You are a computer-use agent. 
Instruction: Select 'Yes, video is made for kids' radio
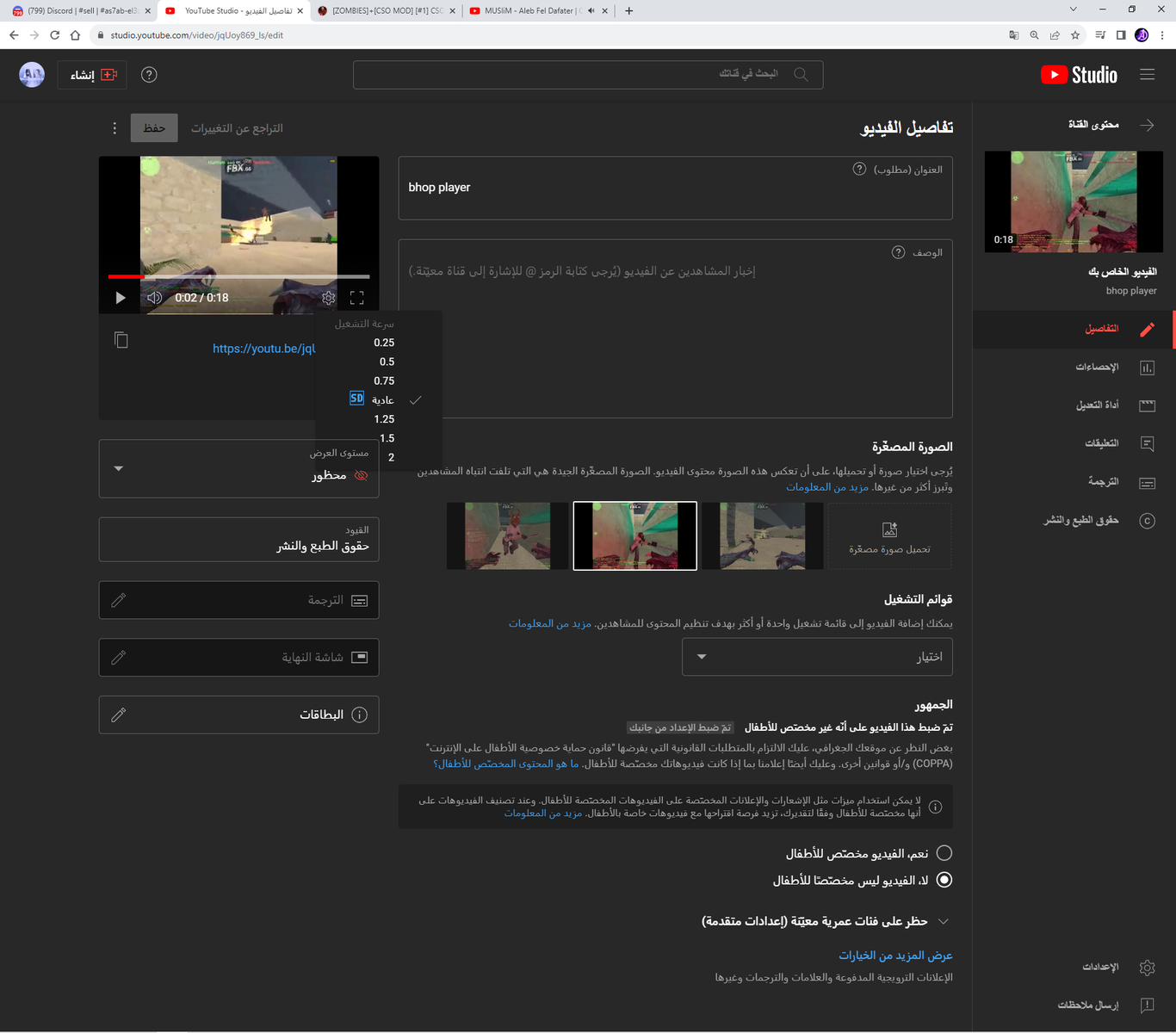(x=944, y=853)
